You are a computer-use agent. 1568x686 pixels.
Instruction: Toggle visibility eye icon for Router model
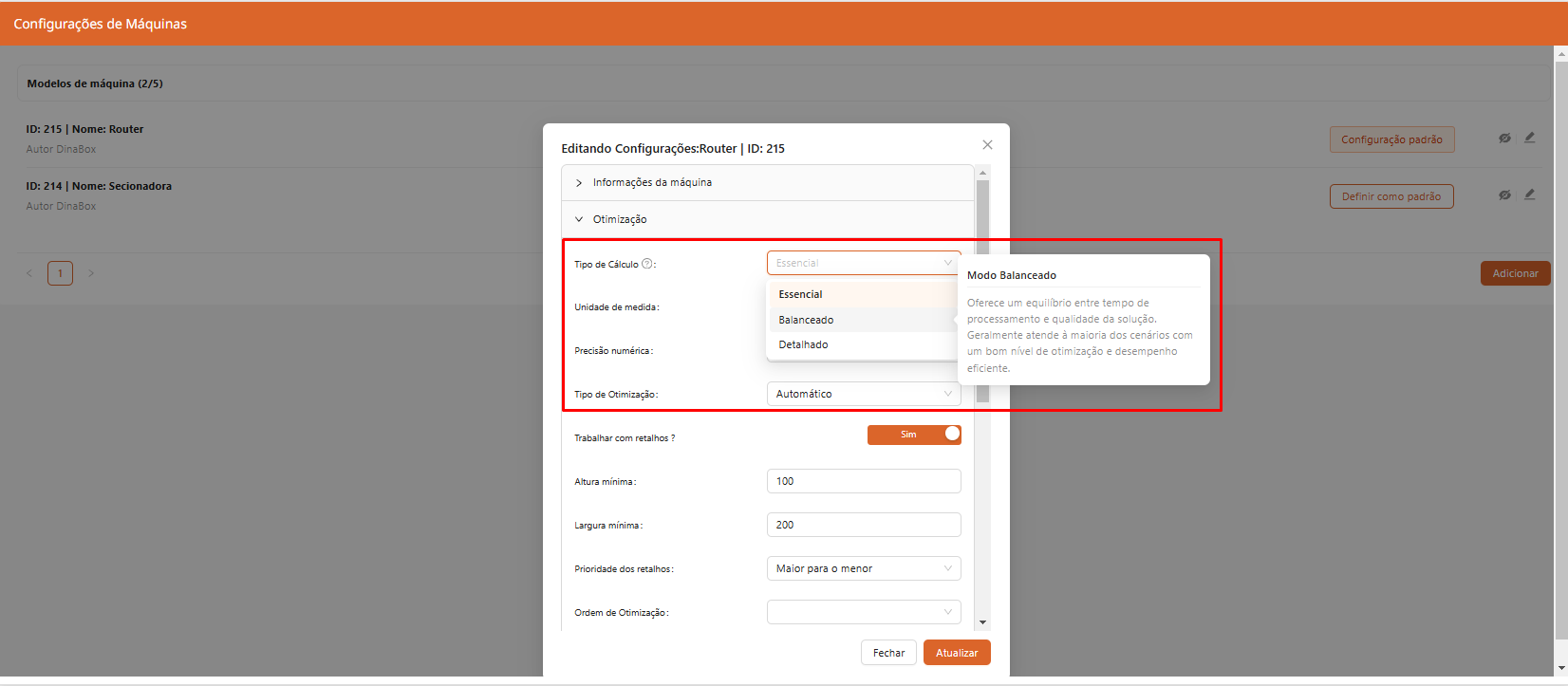tap(1504, 139)
